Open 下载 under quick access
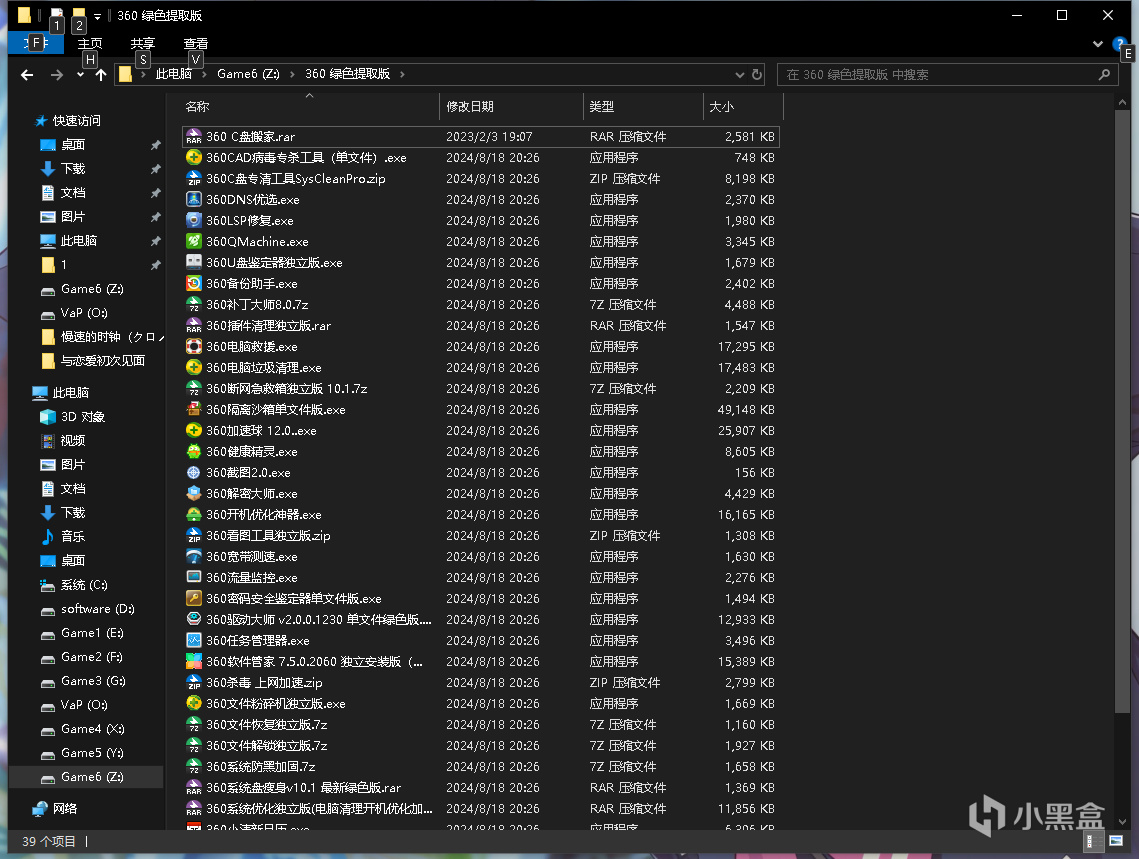 [x=73, y=168]
